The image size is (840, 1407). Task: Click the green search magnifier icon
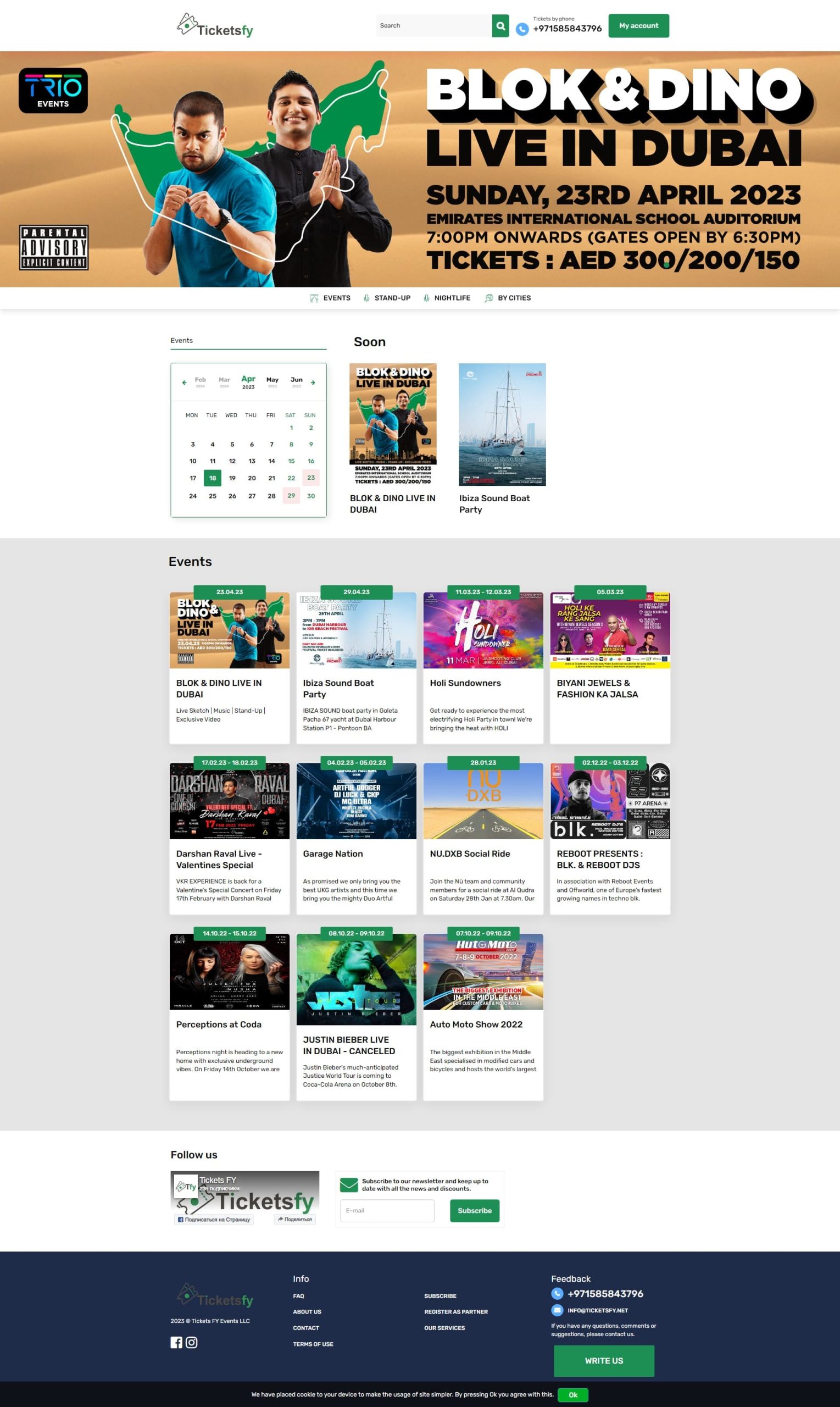click(500, 26)
